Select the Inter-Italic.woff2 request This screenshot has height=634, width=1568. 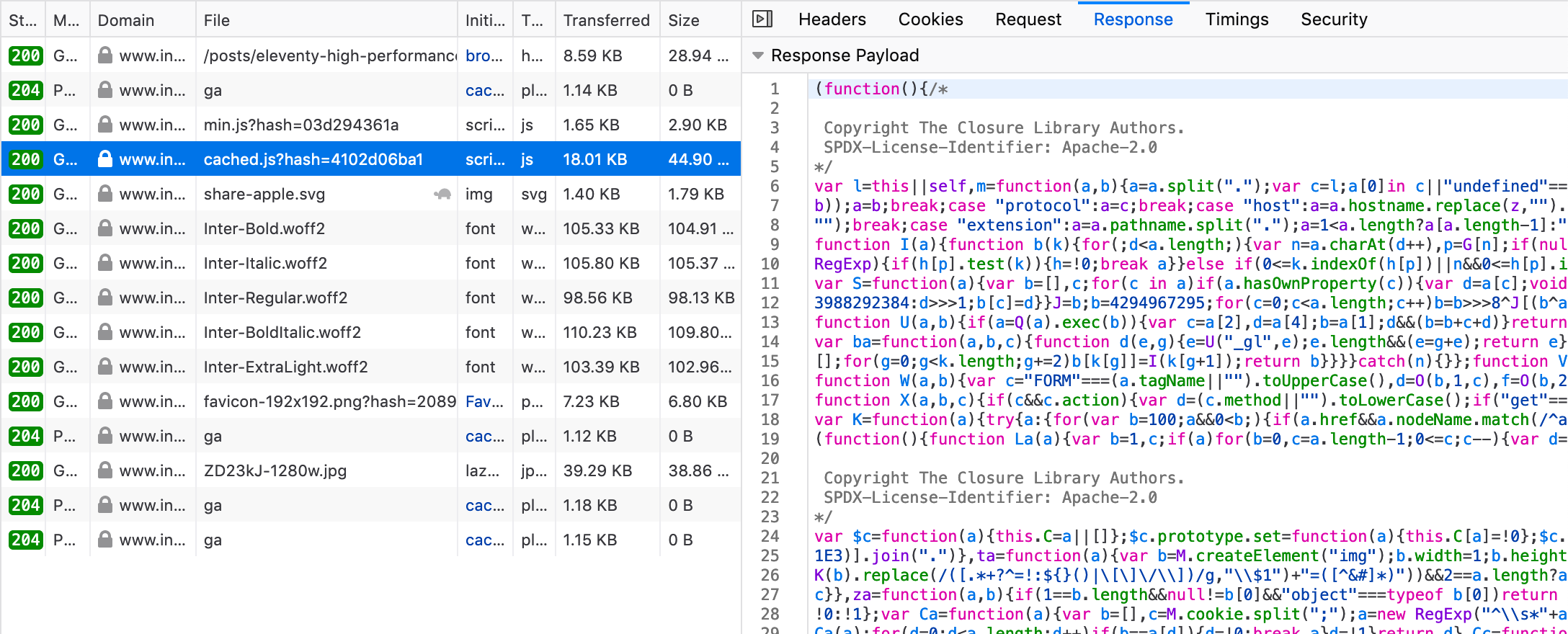(371, 262)
